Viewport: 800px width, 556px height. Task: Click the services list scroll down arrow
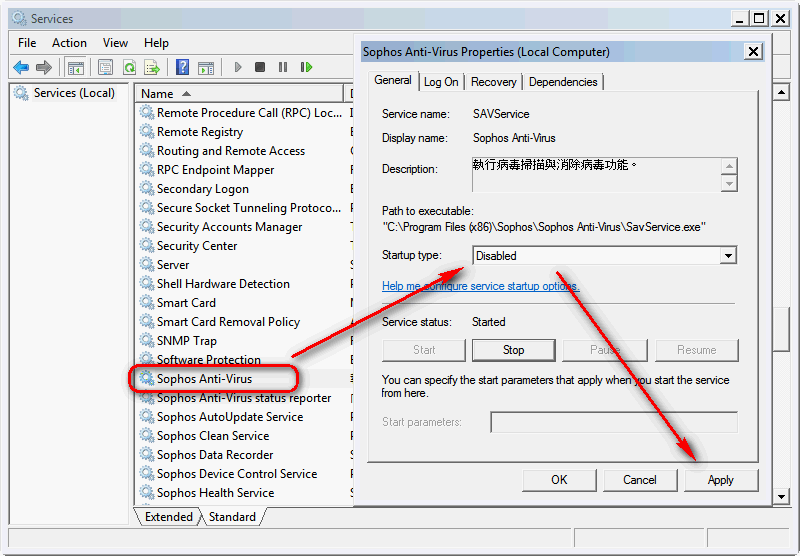pyautogui.click(x=781, y=496)
